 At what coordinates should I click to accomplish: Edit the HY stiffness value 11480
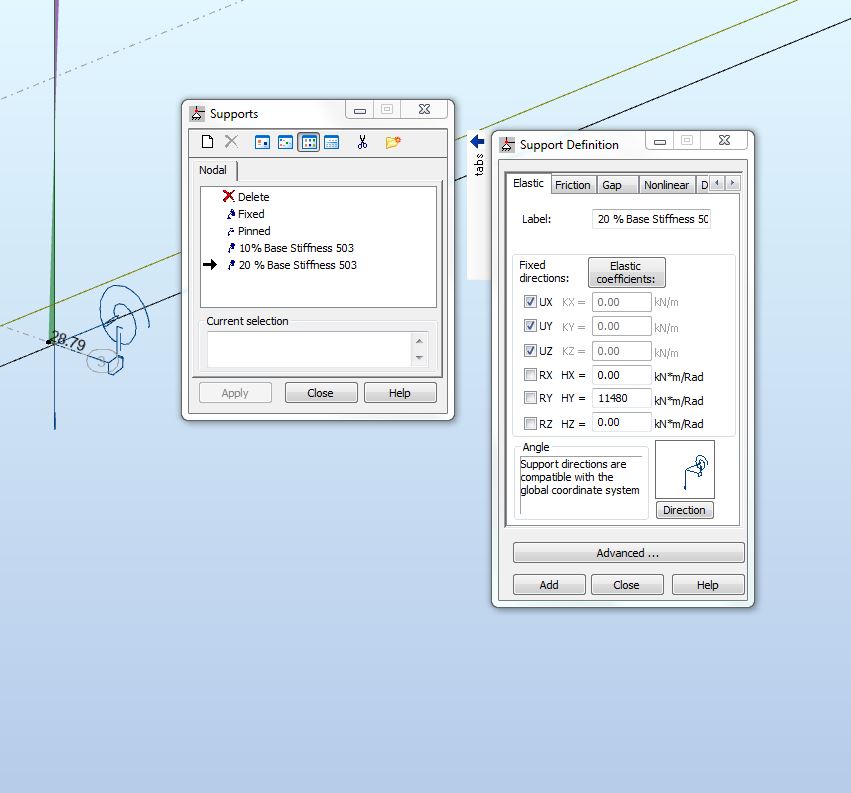621,399
